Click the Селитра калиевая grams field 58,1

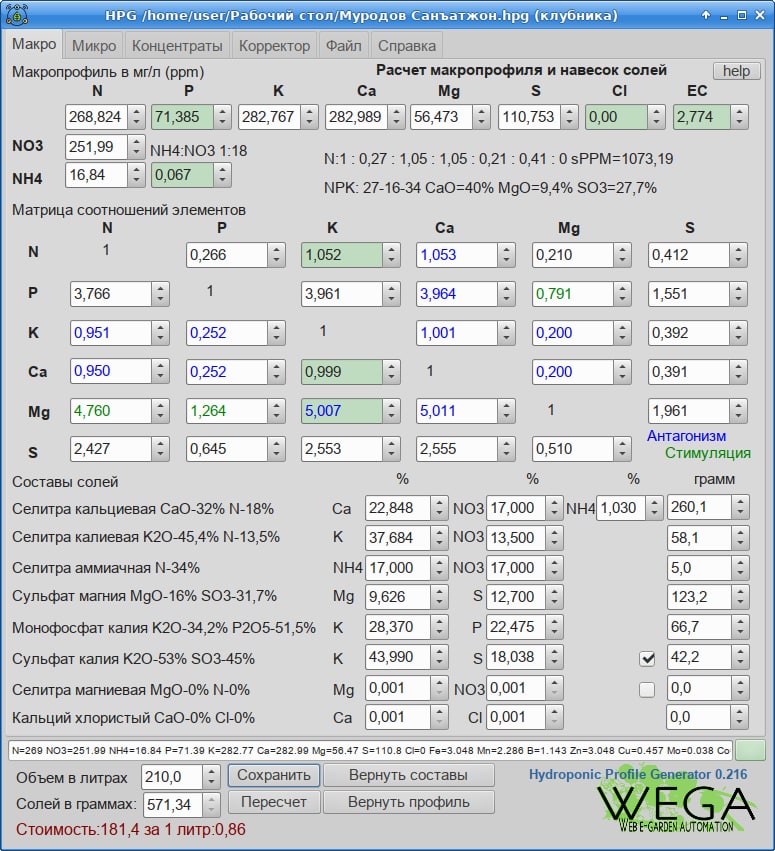(699, 538)
